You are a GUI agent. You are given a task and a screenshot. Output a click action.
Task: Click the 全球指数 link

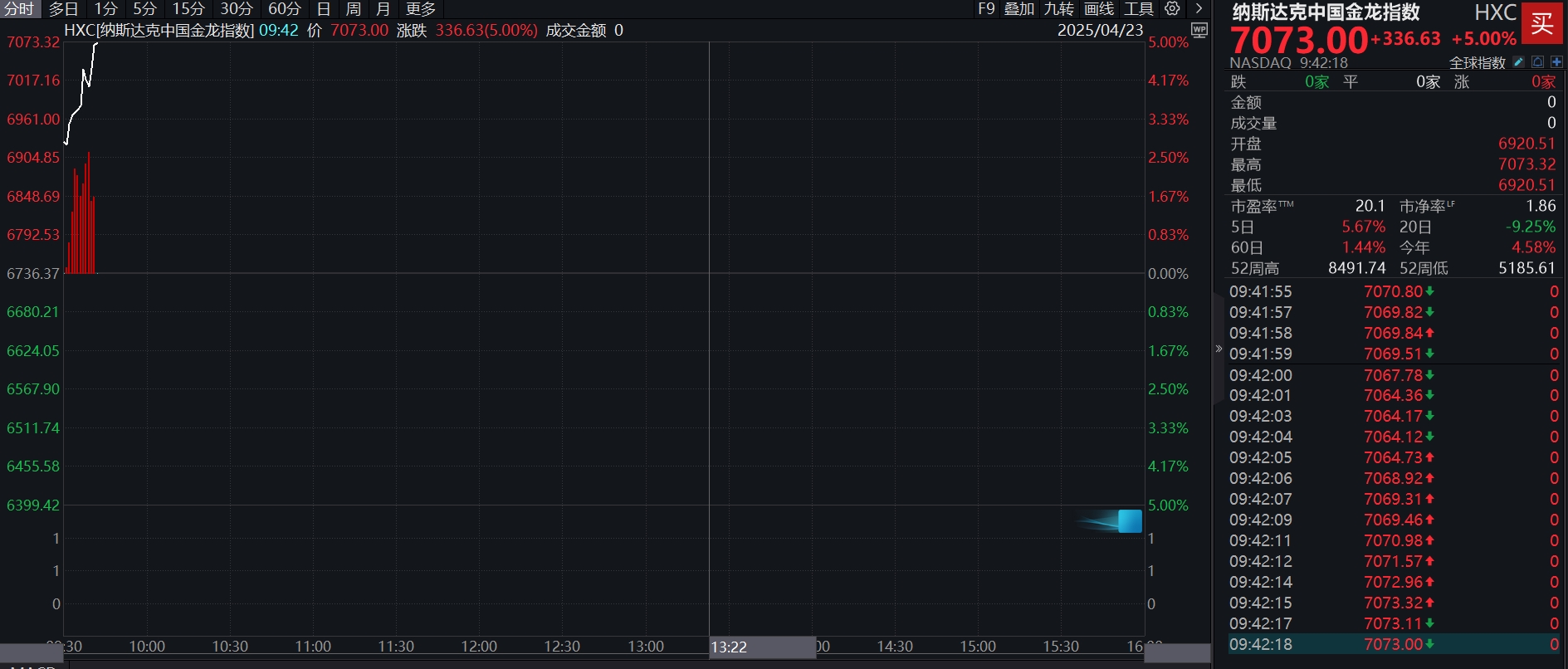click(x=1478, y=63)
